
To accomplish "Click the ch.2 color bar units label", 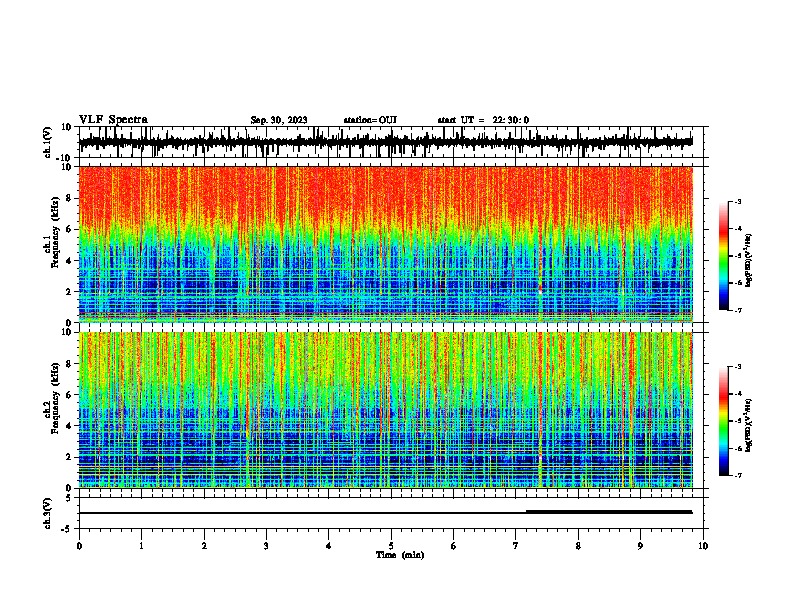I will coord(749,426).
